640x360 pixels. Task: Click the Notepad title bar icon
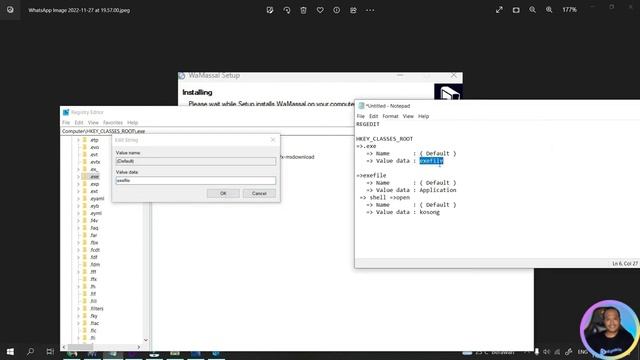pyautogui.click(x=361, y=106)
